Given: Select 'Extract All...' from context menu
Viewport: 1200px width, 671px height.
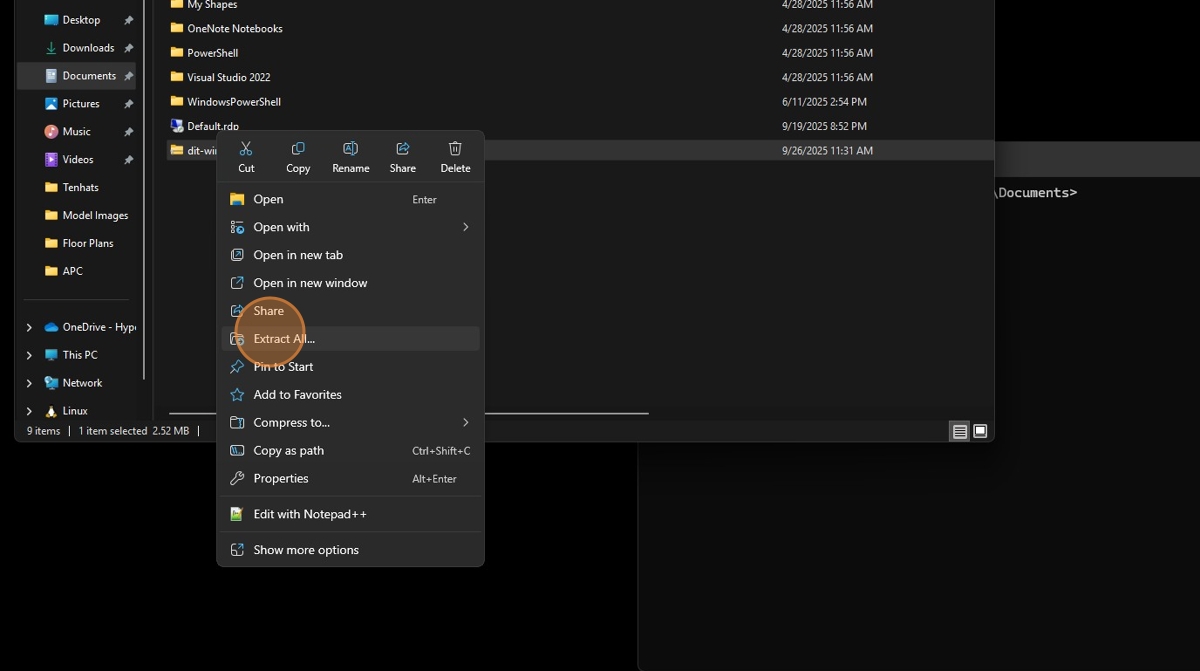Looking at the screenshot, I should pyautogui.click(x=284, y=339).
